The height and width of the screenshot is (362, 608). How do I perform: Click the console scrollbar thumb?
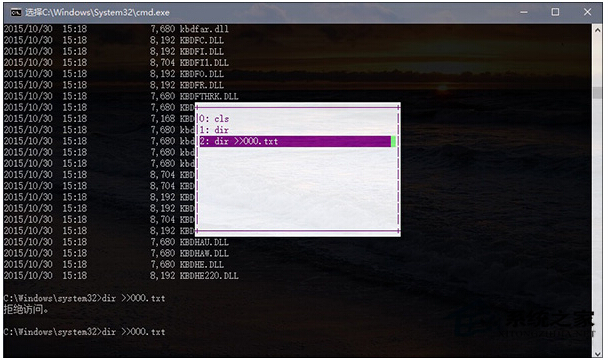(598, 92)
